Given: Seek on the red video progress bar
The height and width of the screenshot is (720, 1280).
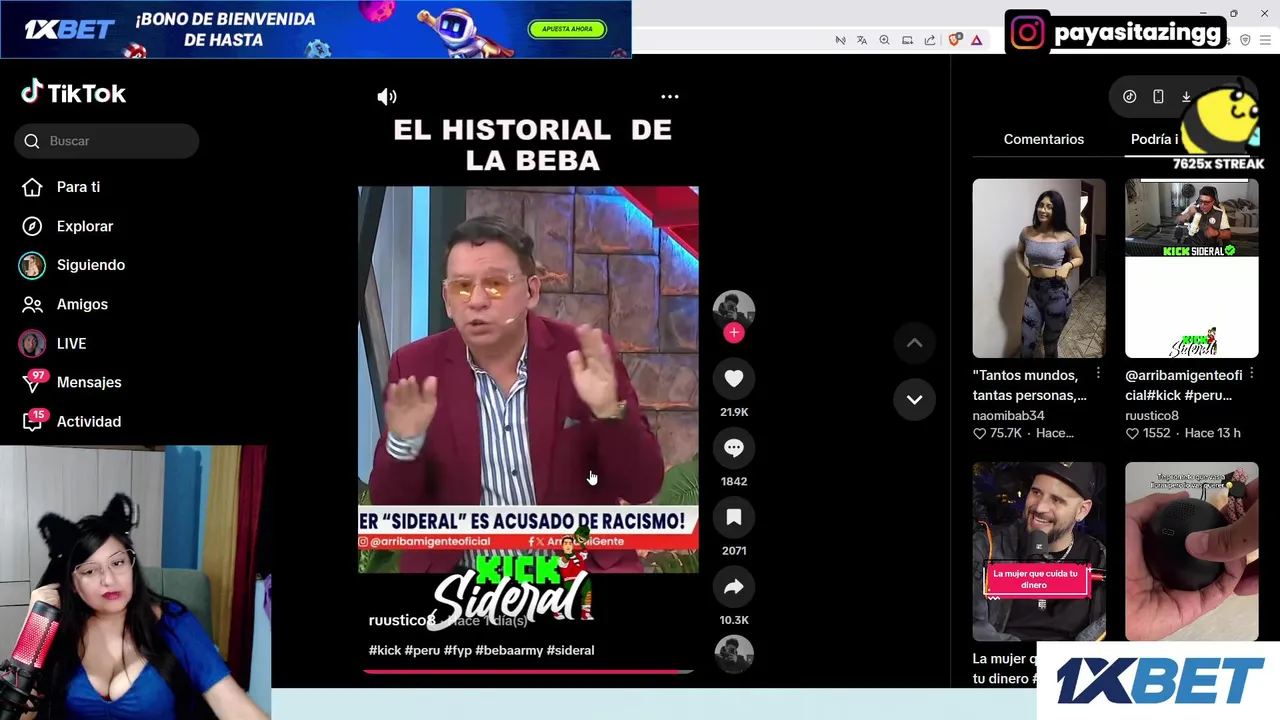Looking at the screenshot, I should [x=528, y=672].
